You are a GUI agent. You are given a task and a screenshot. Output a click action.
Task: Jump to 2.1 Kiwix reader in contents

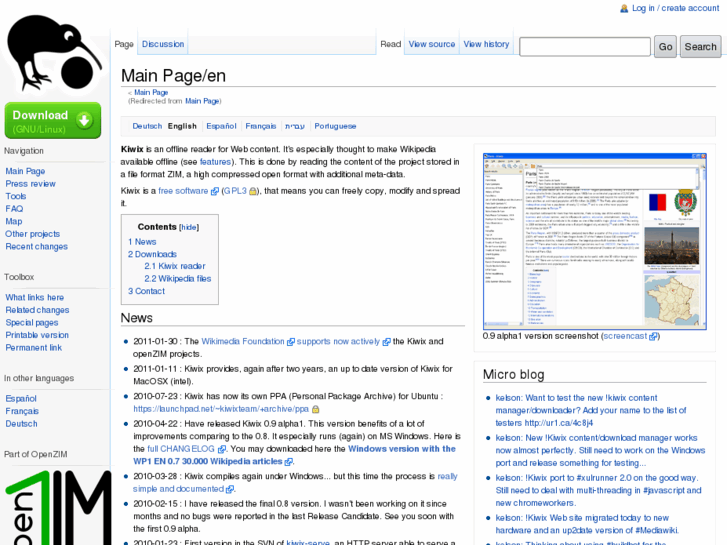174,266
